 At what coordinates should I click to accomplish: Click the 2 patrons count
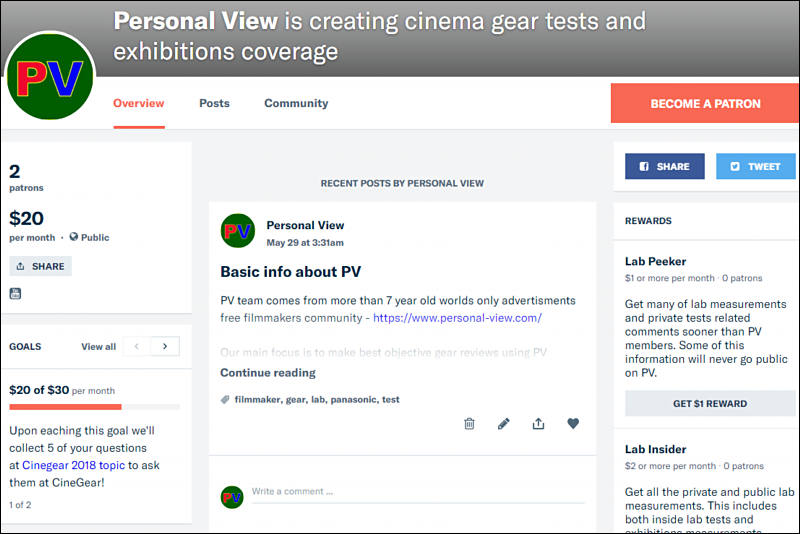[x=26, y=177]
